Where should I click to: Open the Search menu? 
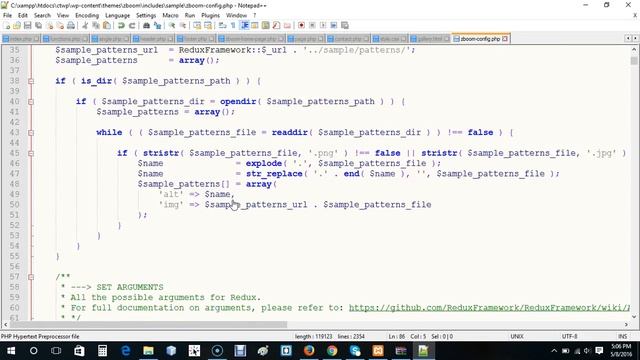[x=42, y=15]
